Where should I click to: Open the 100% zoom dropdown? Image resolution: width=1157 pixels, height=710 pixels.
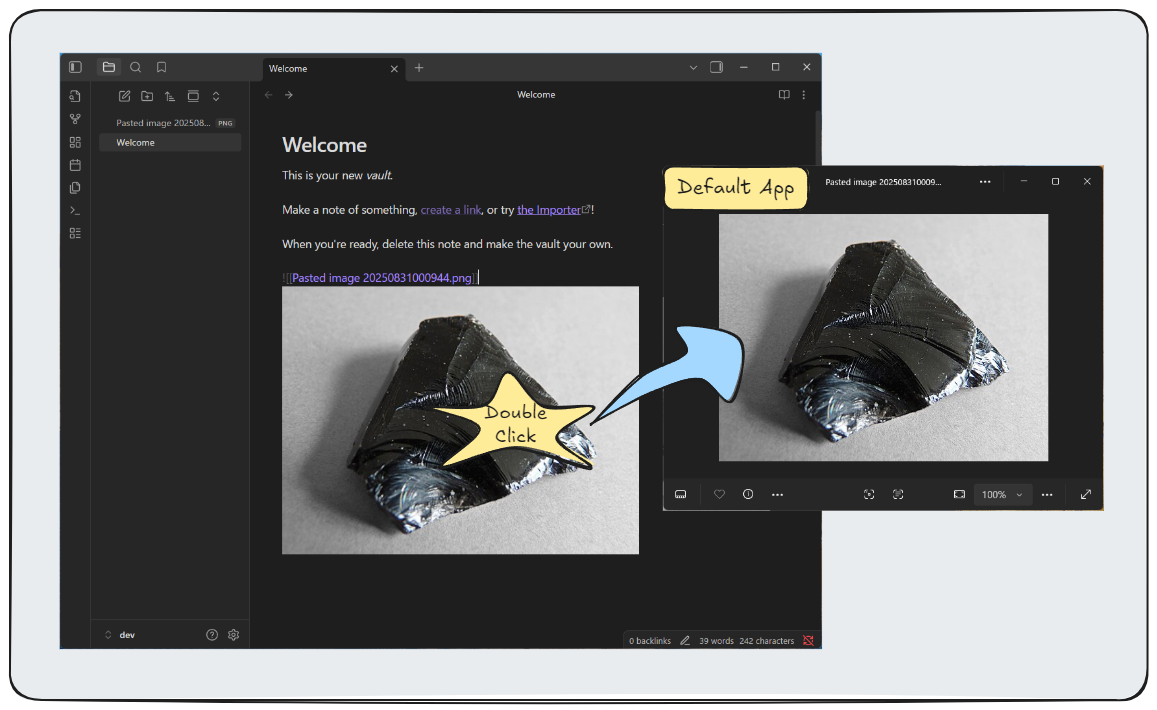1002,494
